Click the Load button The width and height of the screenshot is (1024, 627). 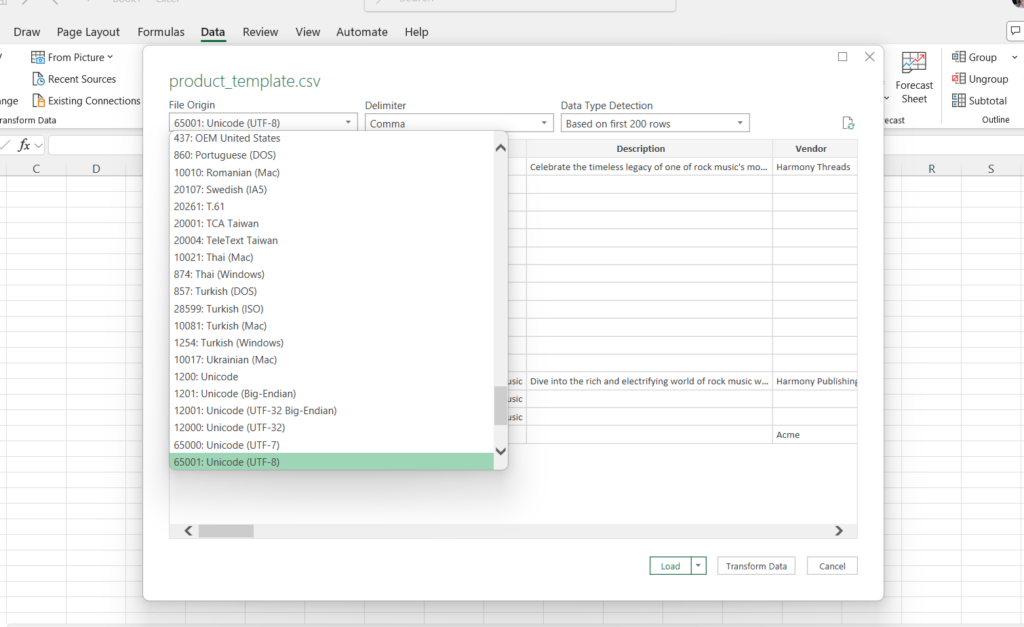(670, 566)
